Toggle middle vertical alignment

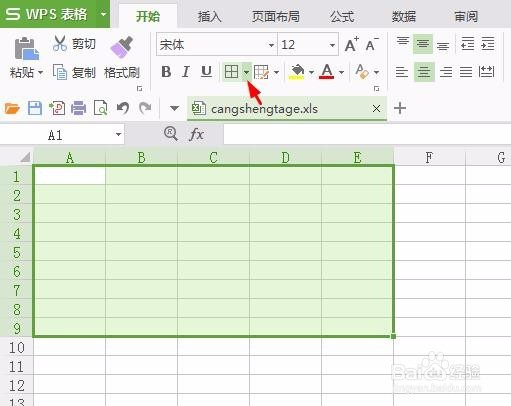(423, 44)
